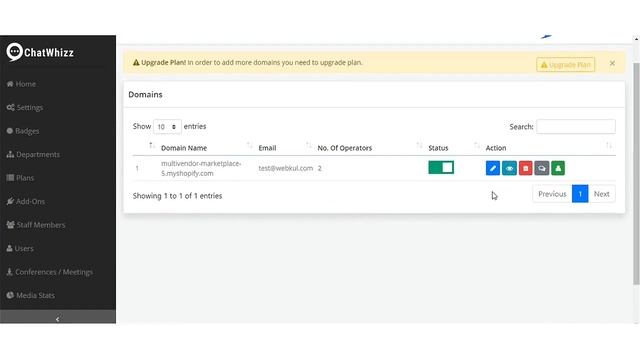Sort by Email column header

267,148
